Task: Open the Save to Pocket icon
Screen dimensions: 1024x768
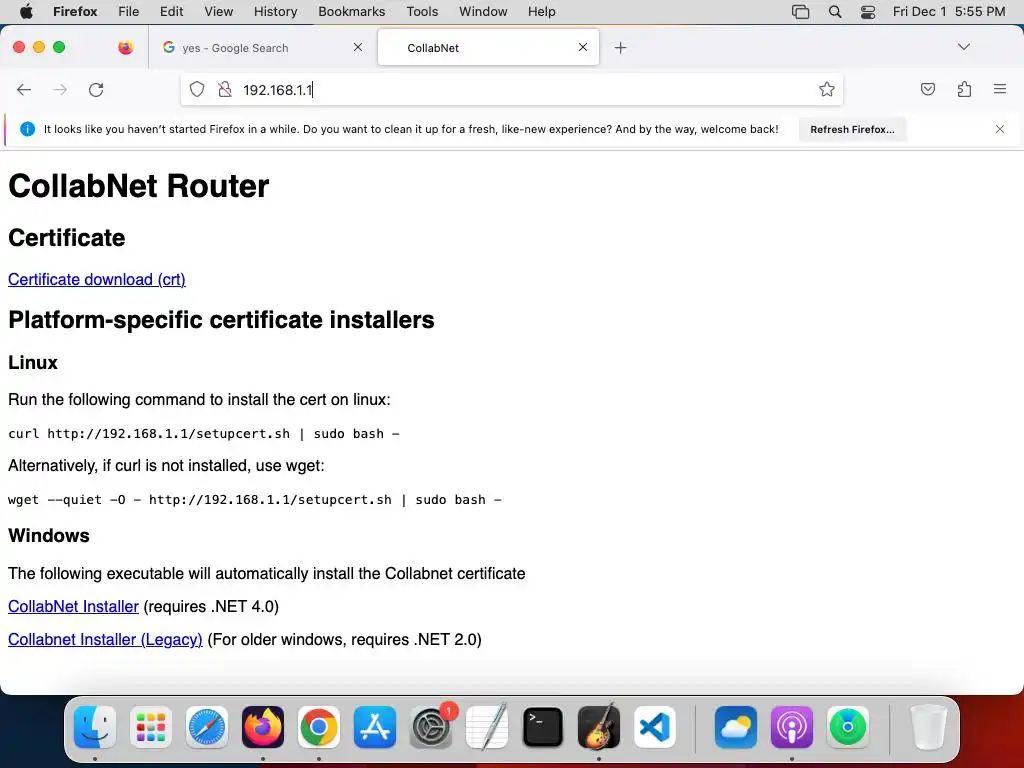Action: (x=927, y=89)
